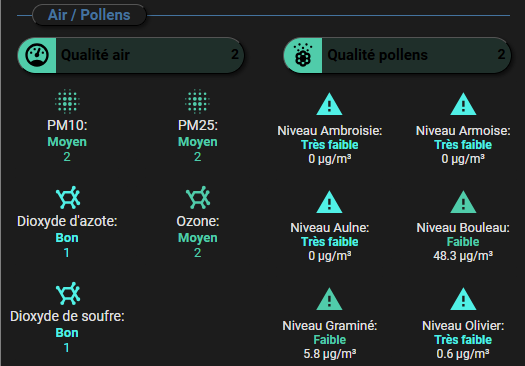Click the Ozone molecule icon

[x=198, y=198]
